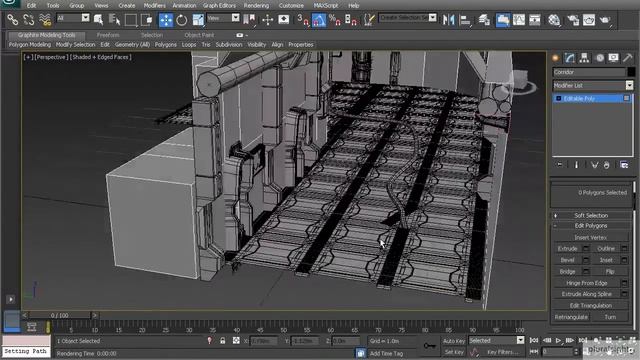
Task: Select Editable Poly in modifier stack
Action: coord(593,98)
